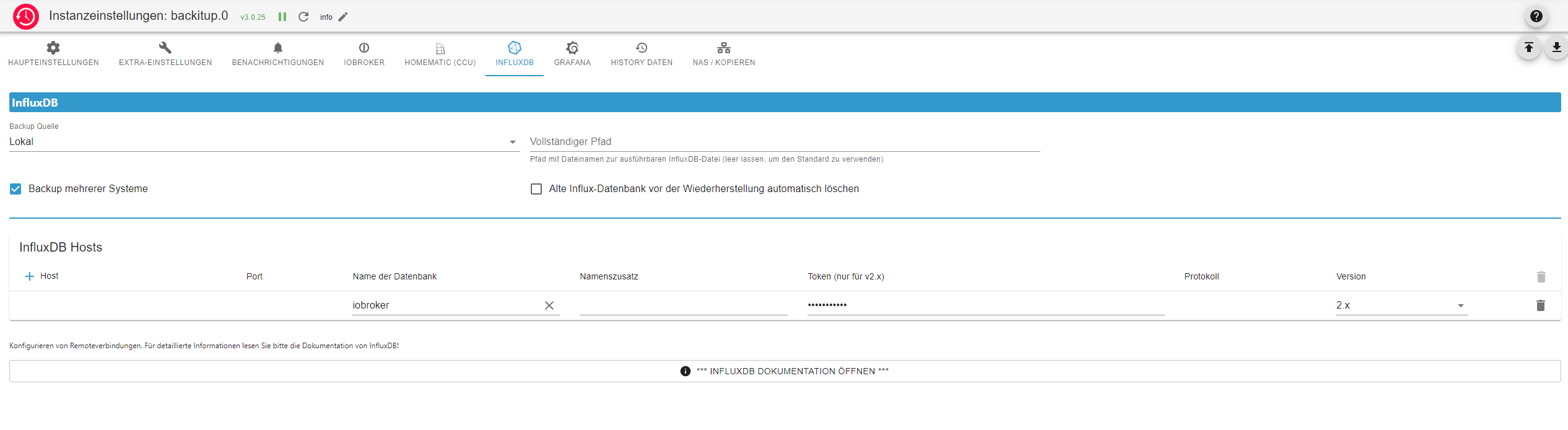Click the Version column header
This screenshot has height=430, width=1568.
point(1351,276)
